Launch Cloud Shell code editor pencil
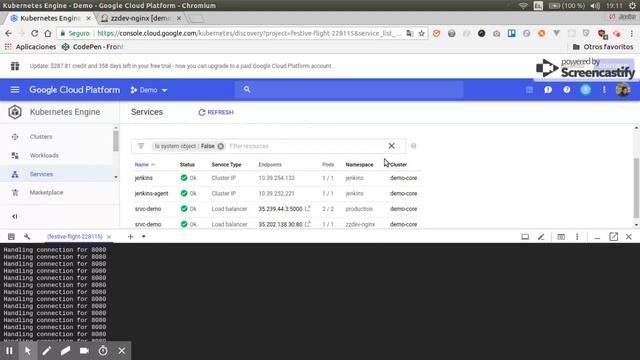 pos(541,237)
